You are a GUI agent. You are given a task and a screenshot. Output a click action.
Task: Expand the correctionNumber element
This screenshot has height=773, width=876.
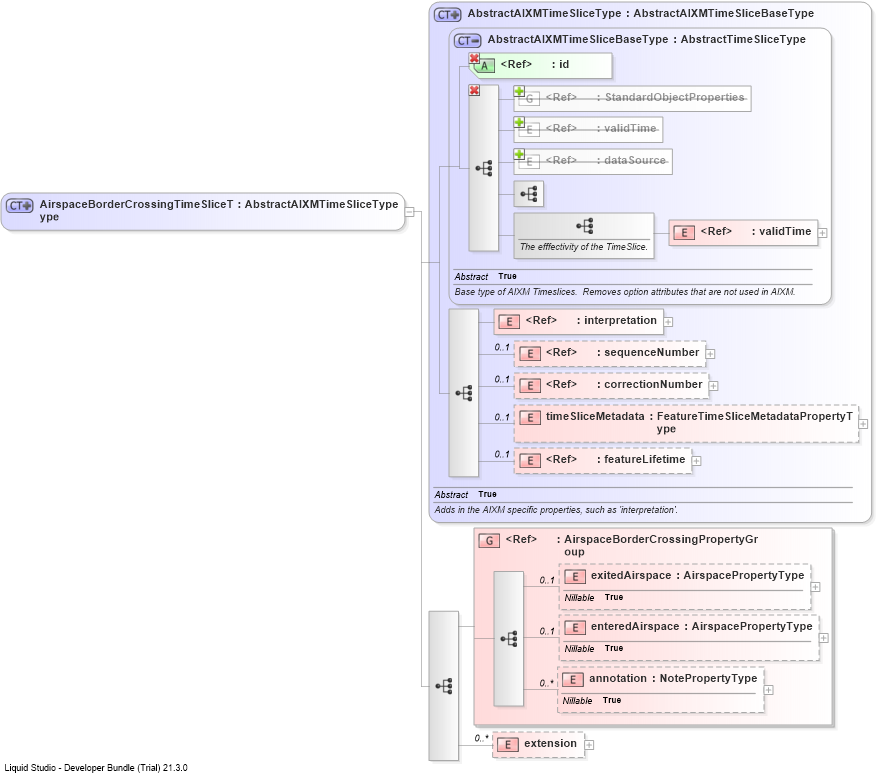pyautogui.click(x=713, y=385)
